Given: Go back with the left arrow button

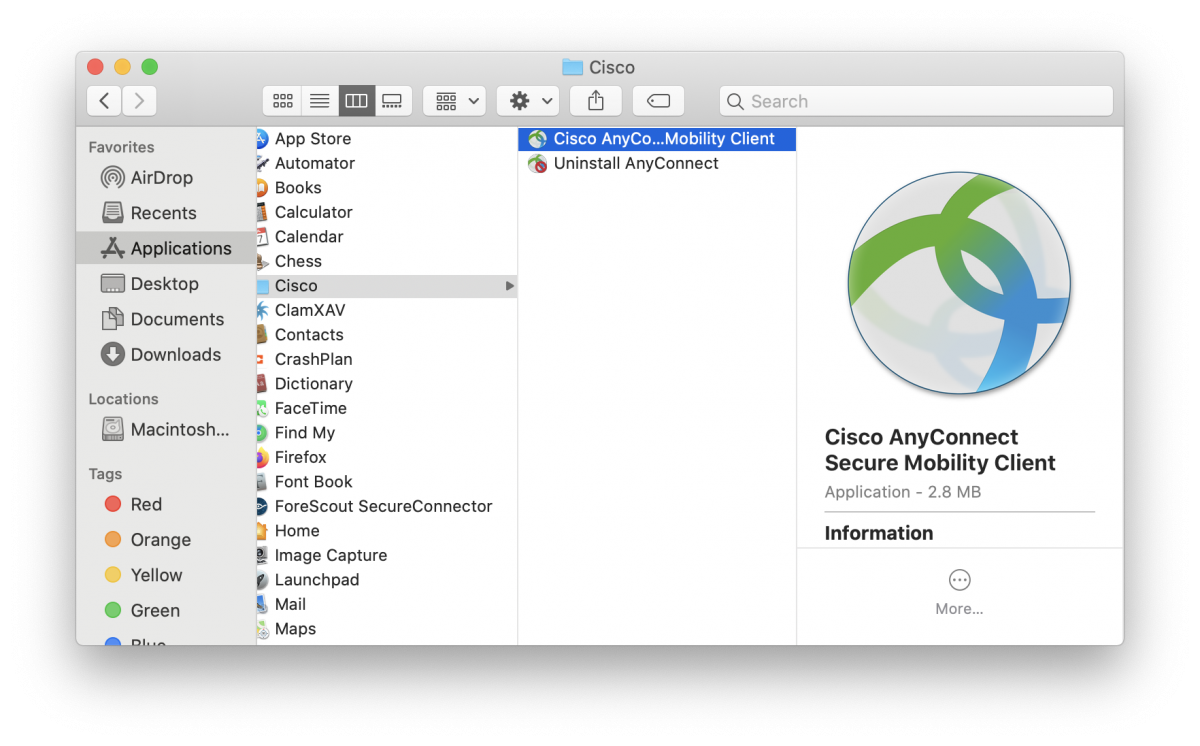Looking at the screenshot, I should click(104, 101).
